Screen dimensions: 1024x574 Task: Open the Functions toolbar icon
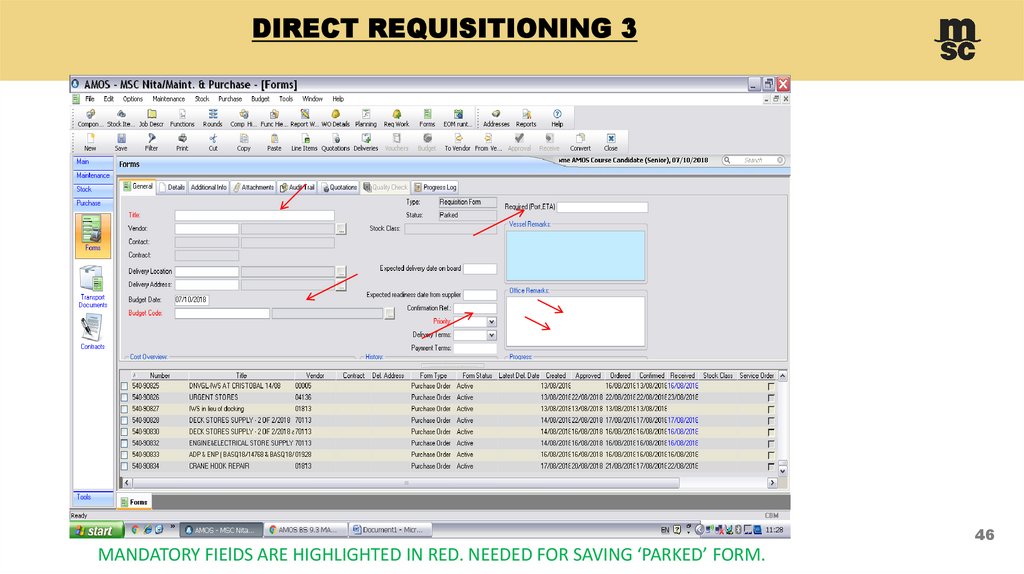[182, 118]
